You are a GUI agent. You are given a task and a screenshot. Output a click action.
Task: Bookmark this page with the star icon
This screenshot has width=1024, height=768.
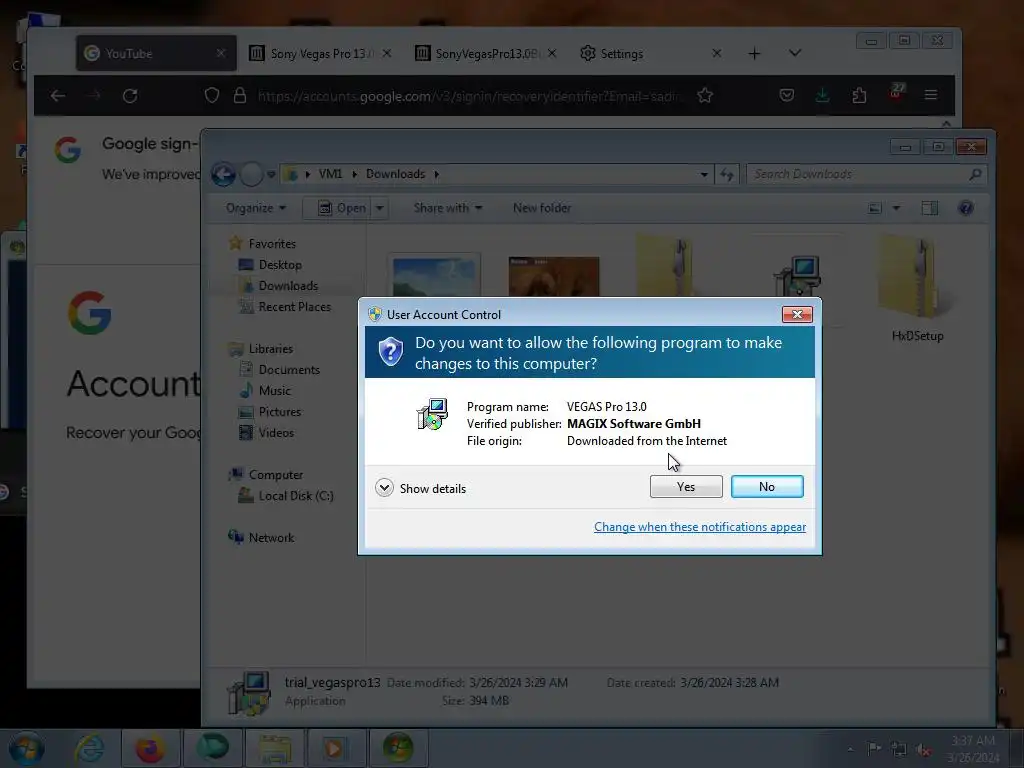pyautogui.click(x=705, y=95)
